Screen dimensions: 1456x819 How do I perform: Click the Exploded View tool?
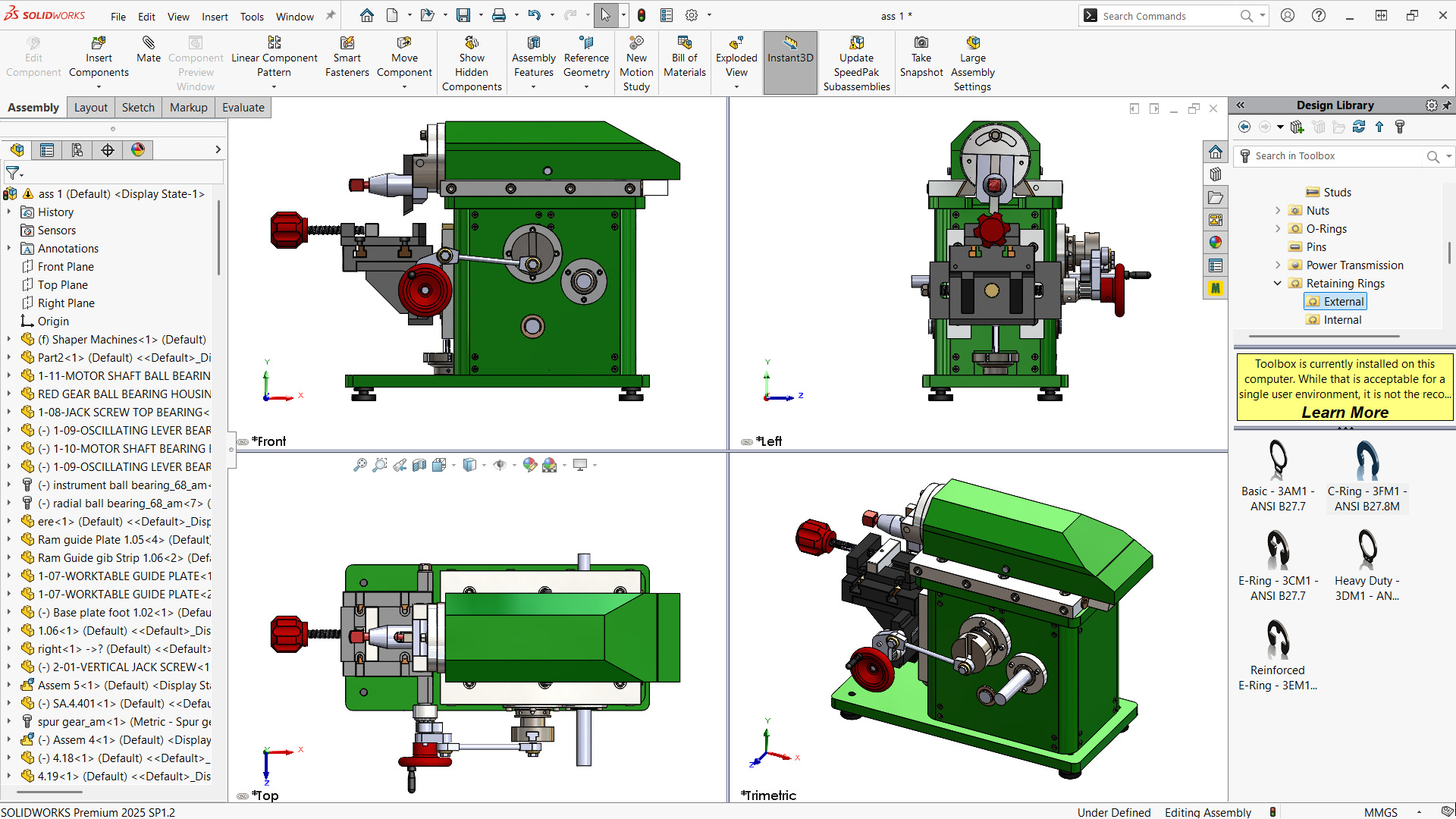736,58
